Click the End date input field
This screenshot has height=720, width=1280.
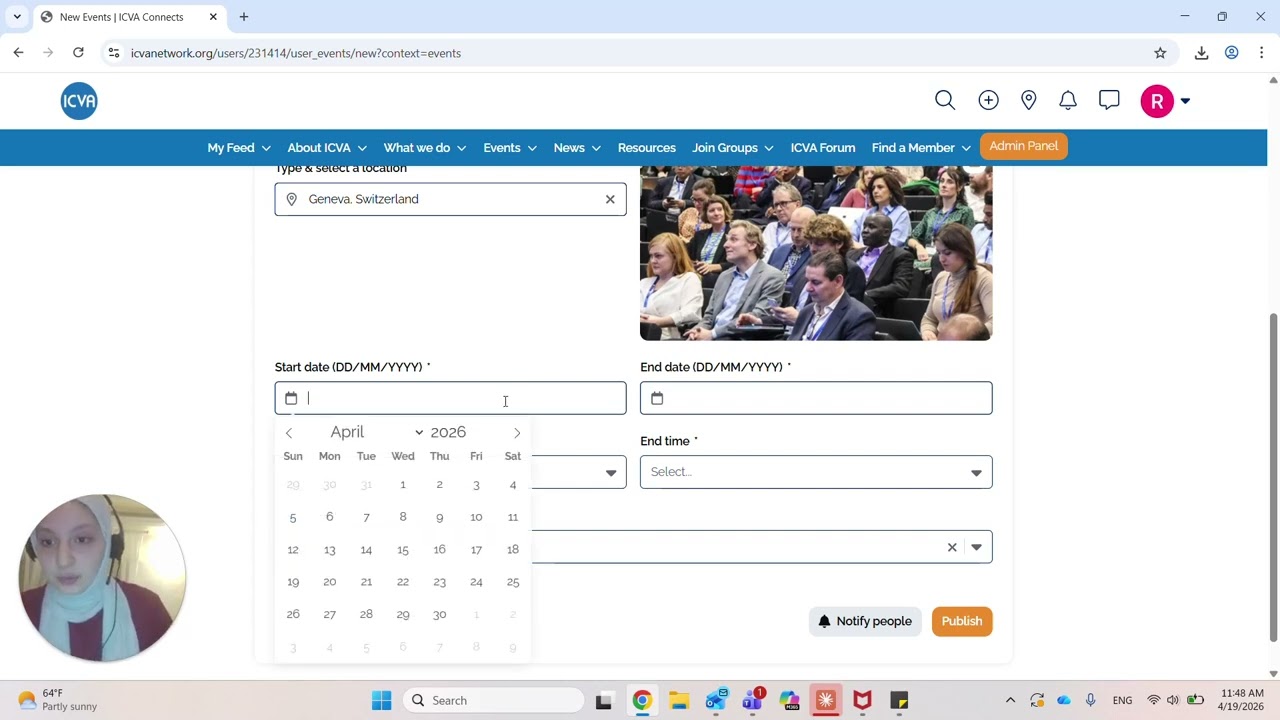pos(816,398)
